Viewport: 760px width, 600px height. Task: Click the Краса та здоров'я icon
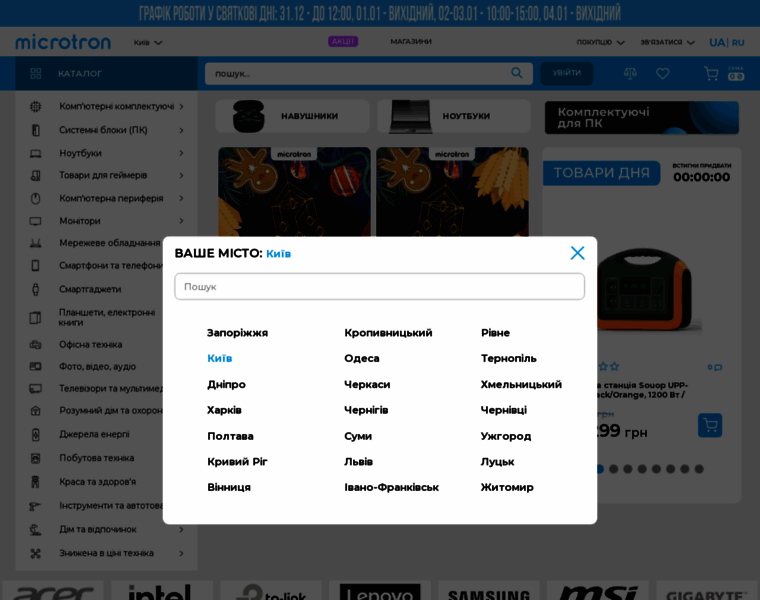click(x=35, y=482)
